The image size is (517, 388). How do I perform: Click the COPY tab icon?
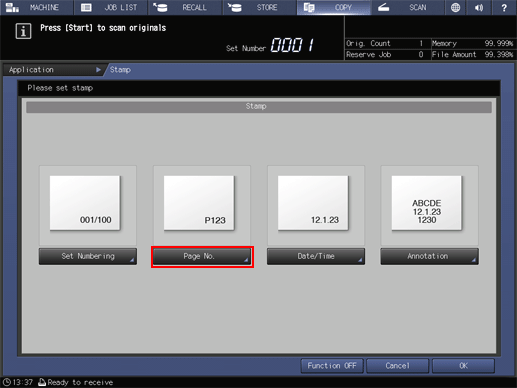tap(309, 8)
